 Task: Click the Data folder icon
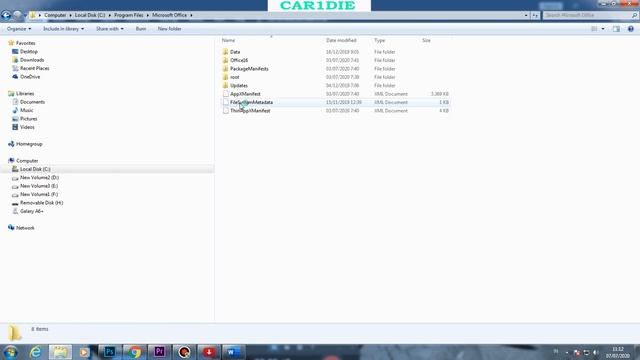point(225,52)
